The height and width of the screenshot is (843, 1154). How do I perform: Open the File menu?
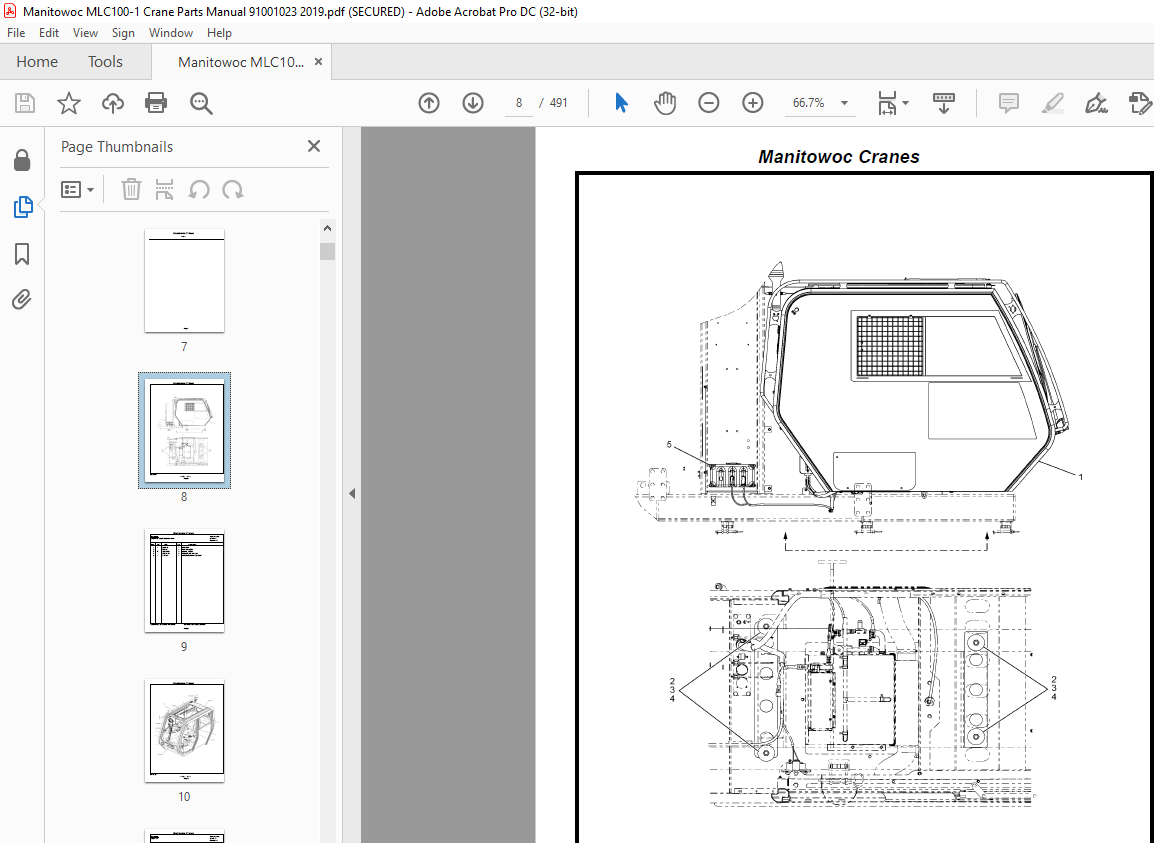click(x=15, y=33)
